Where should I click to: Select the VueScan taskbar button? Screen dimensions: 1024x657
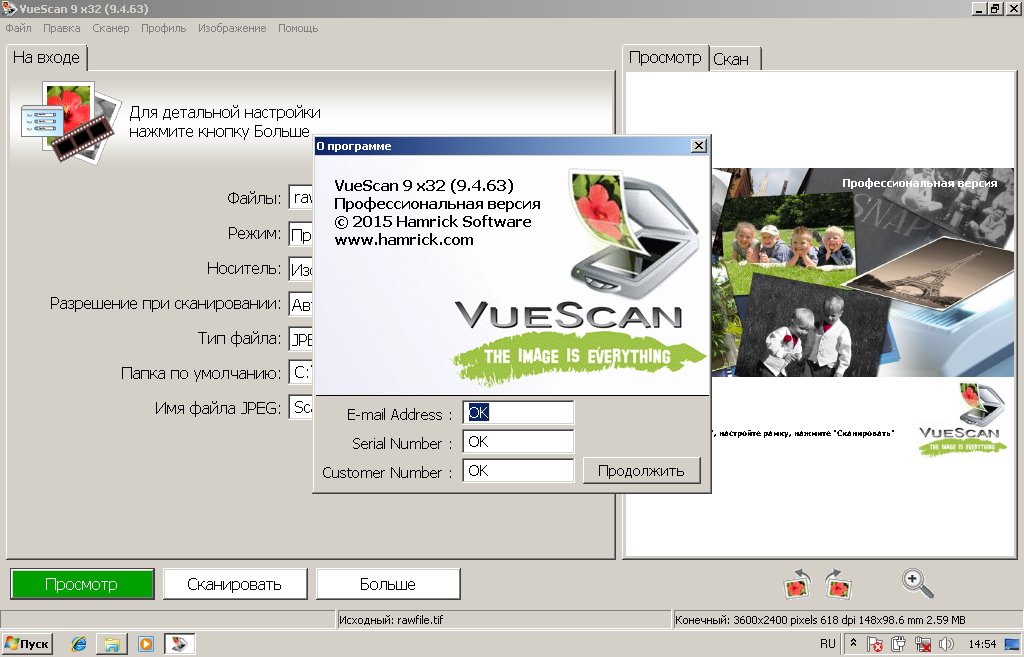click(179, 644)
